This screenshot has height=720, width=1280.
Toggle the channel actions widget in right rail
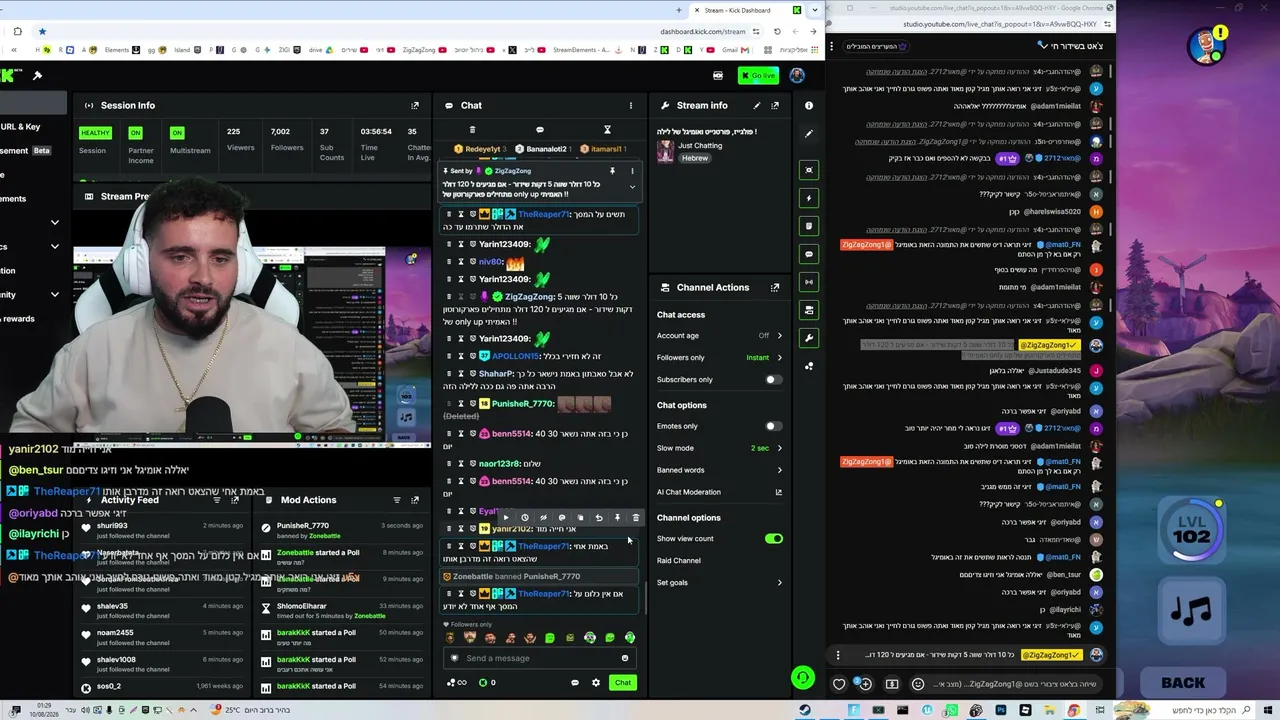(x=809, y=310)
